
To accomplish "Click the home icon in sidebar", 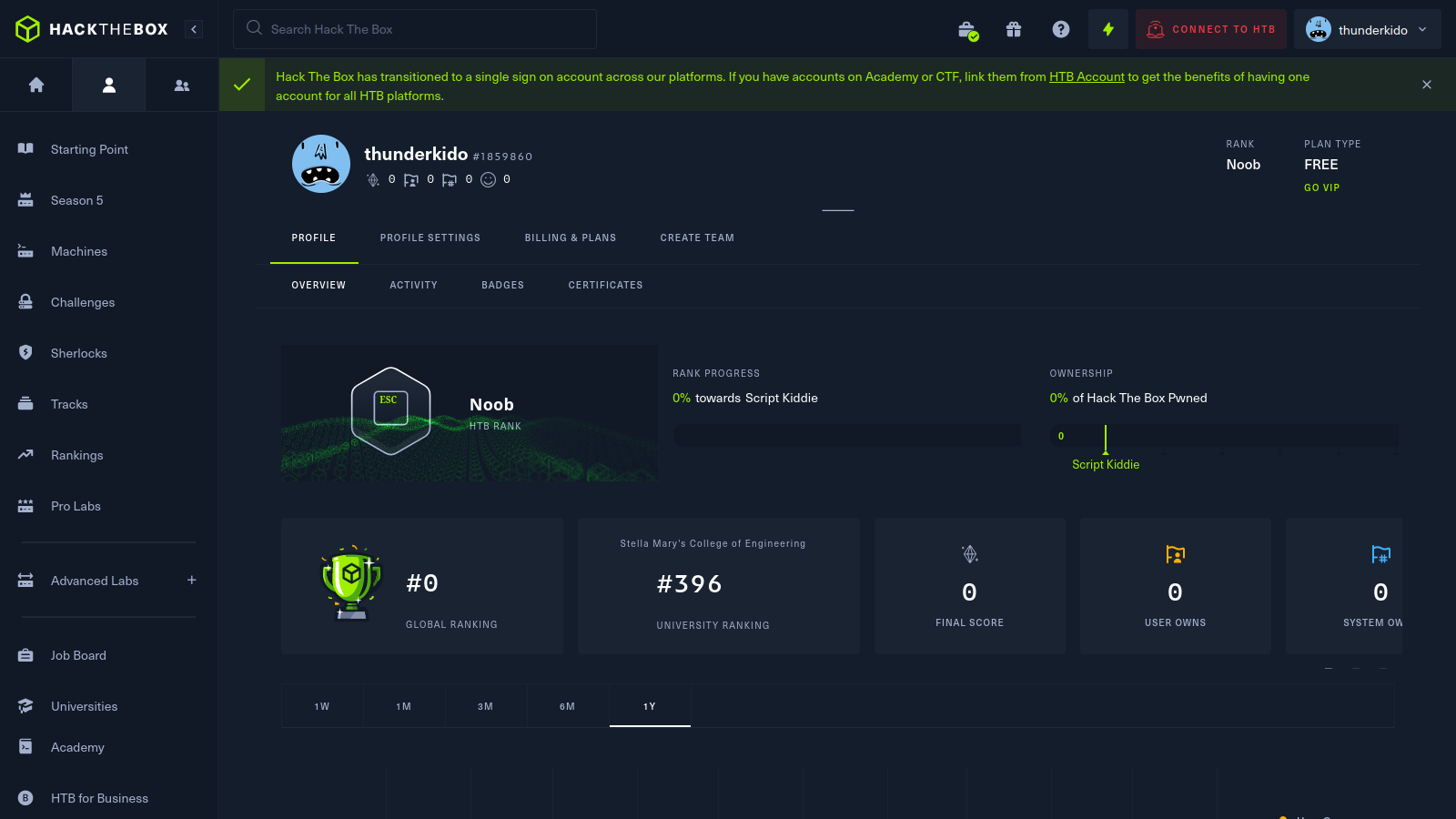I will [x=36, y=85].
